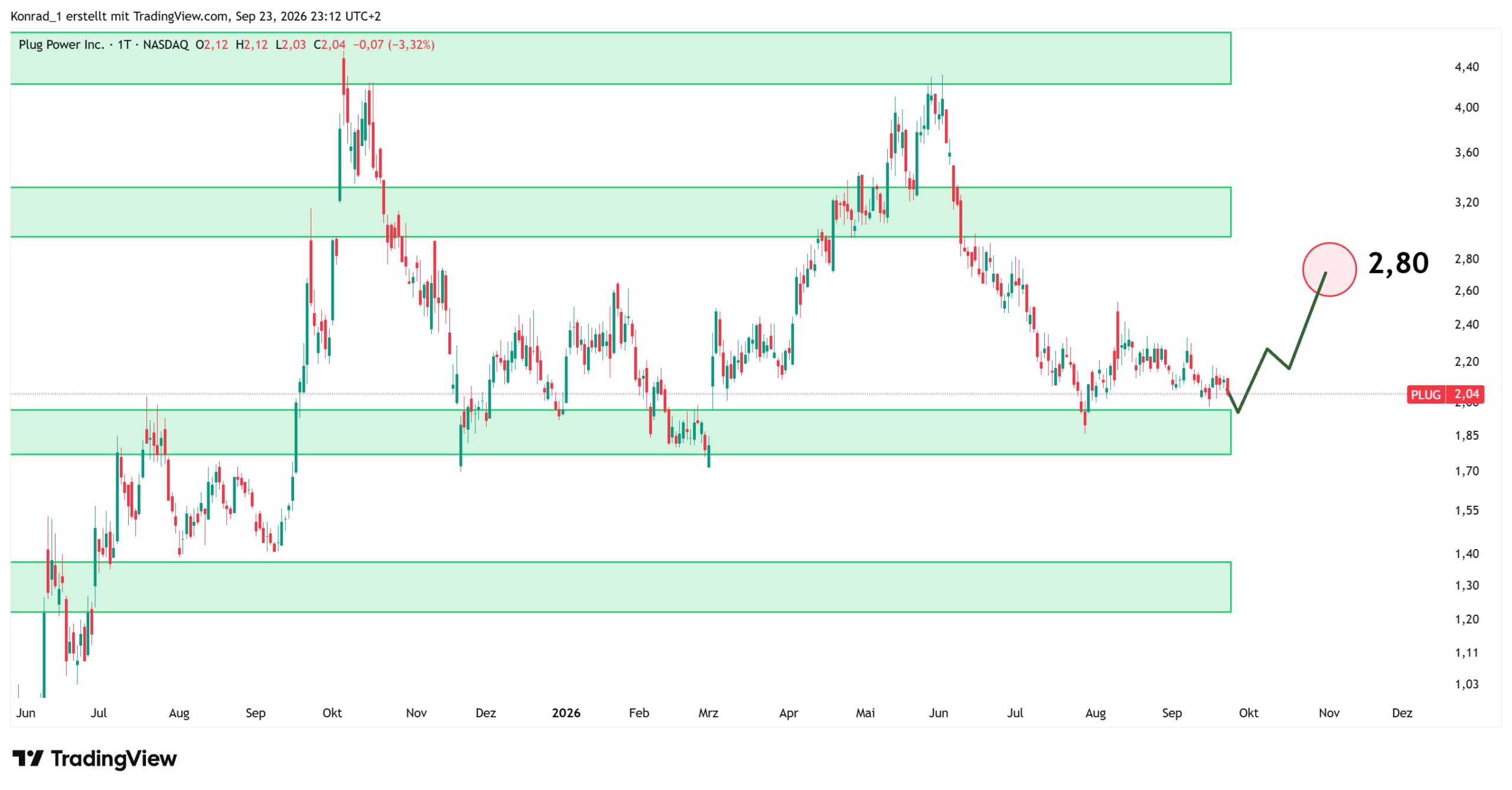Click the 'L2,03' low value in header
This screenshot has width=1512, height=790.
(291, 45)
